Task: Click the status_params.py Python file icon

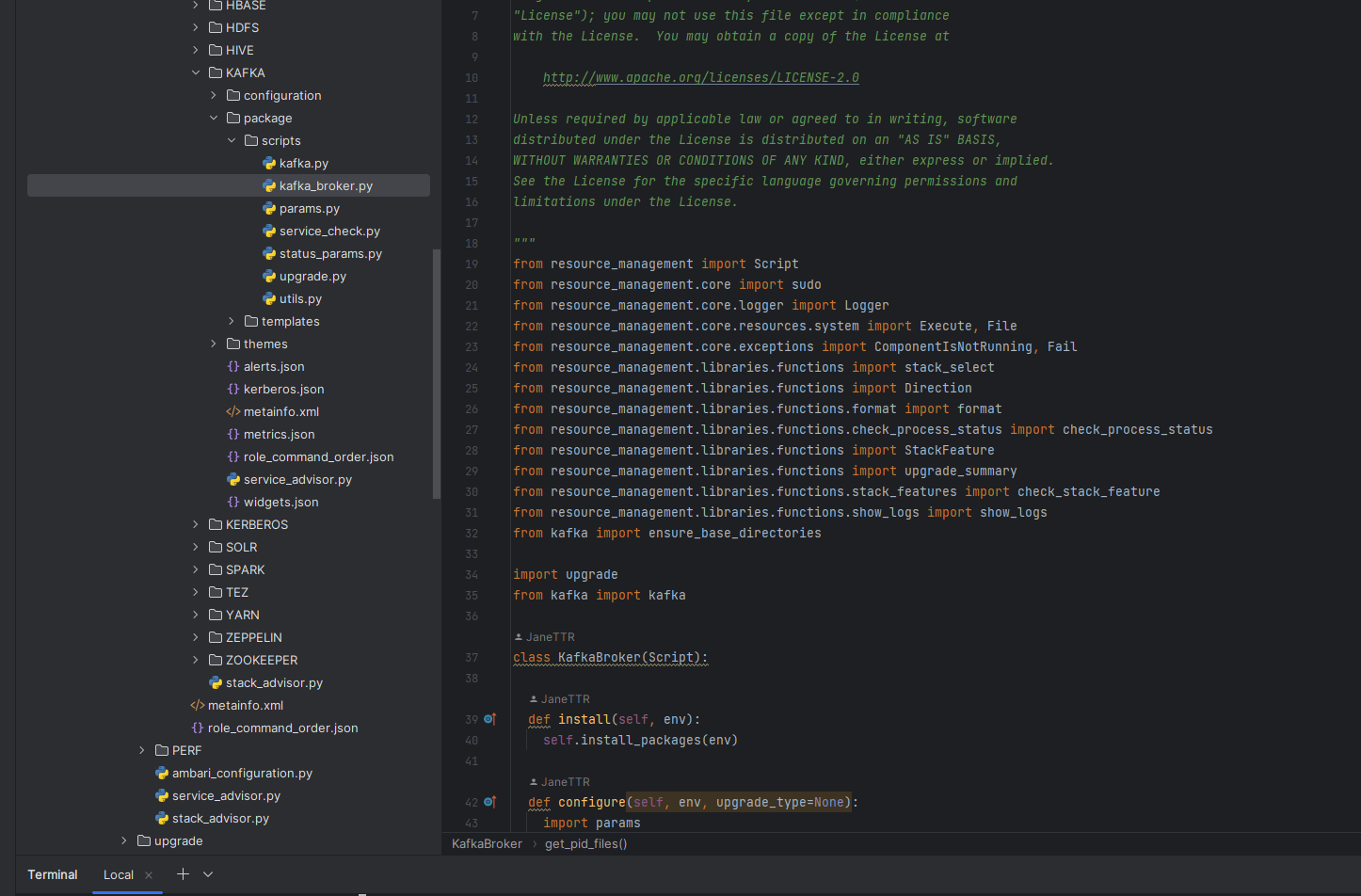Action: [269, 253]
